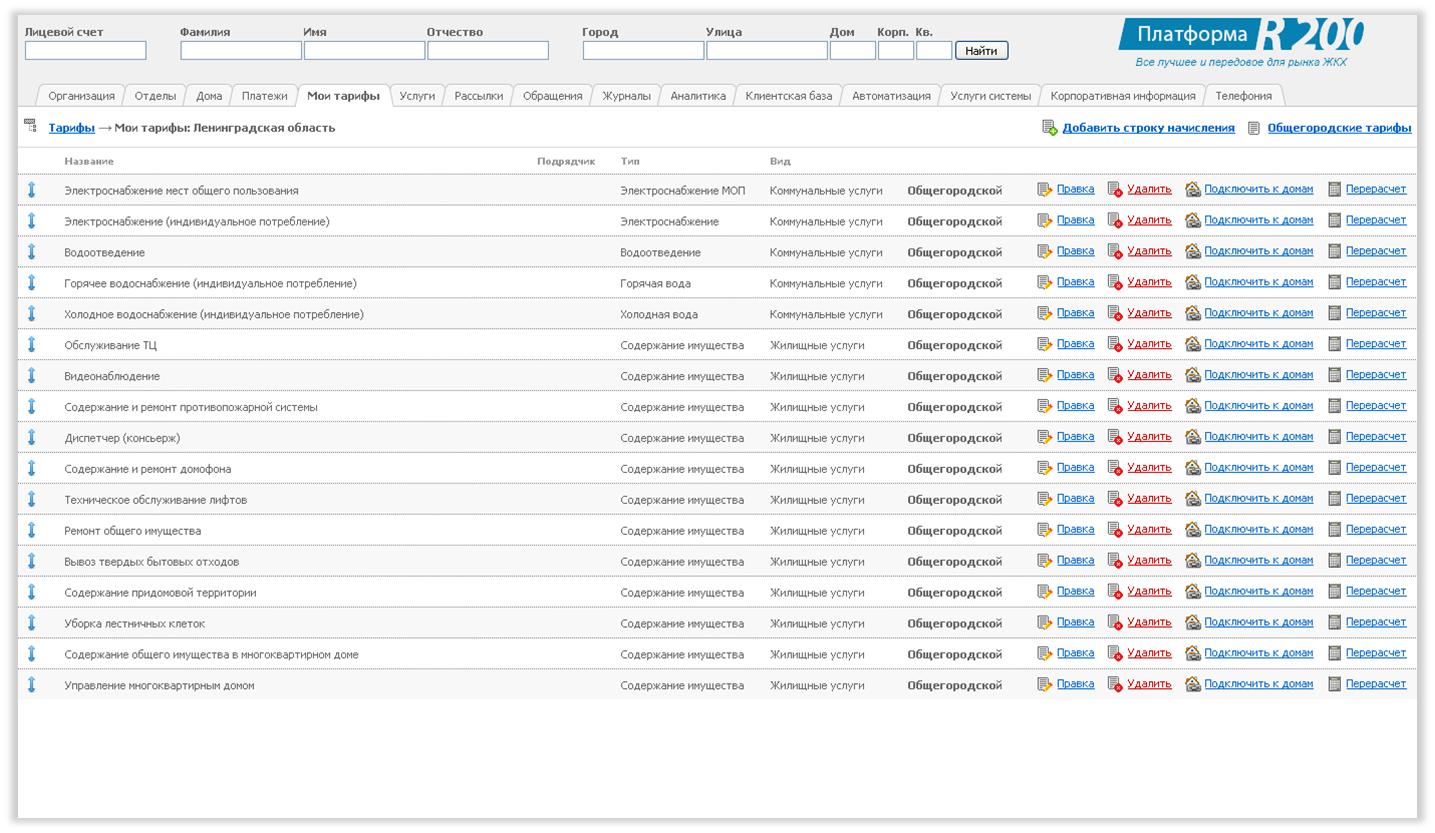Viewport: 1435px width, 833px height.
Task: Click the Лицевой счет input field
Action: [x=86, y=50]
